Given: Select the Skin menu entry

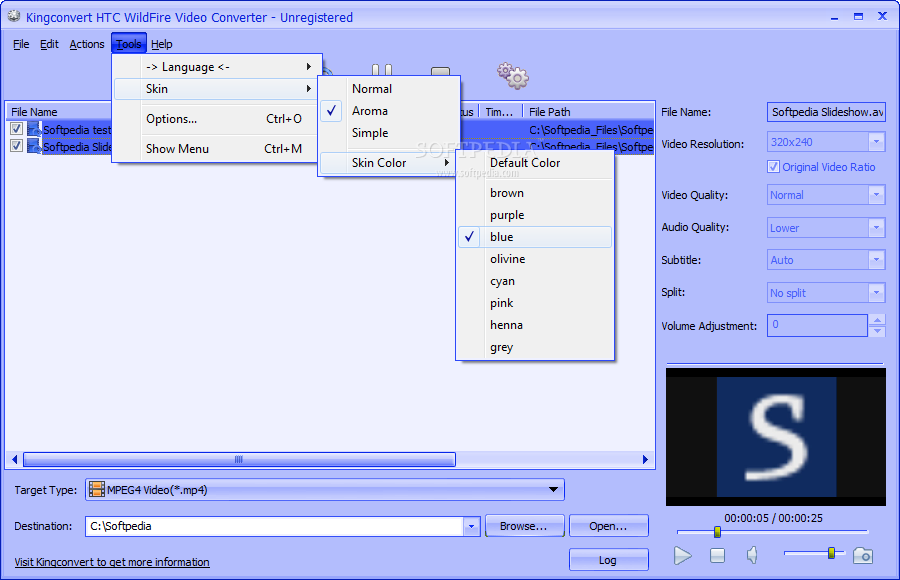Looking at the screenshot, I should (x=216, y=89).
